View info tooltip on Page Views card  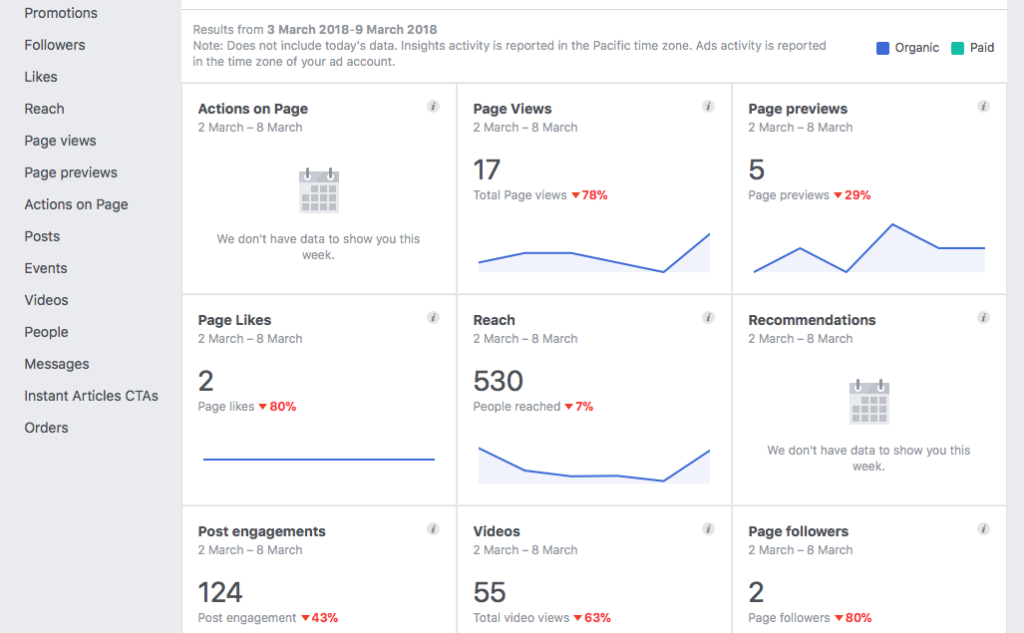click(708, 105)
